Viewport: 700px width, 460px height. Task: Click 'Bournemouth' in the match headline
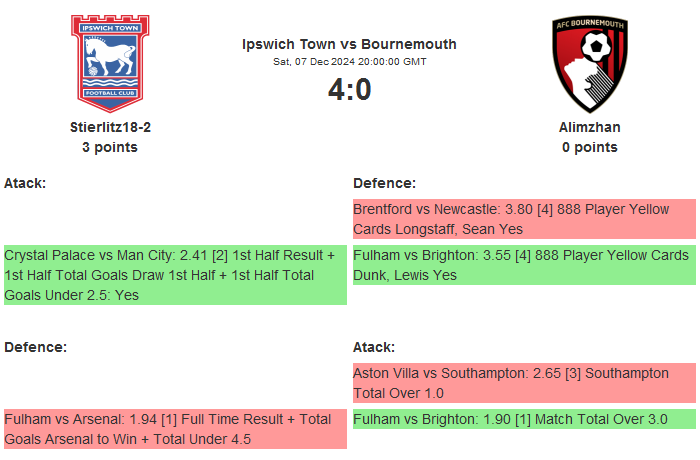coord(409,44)
